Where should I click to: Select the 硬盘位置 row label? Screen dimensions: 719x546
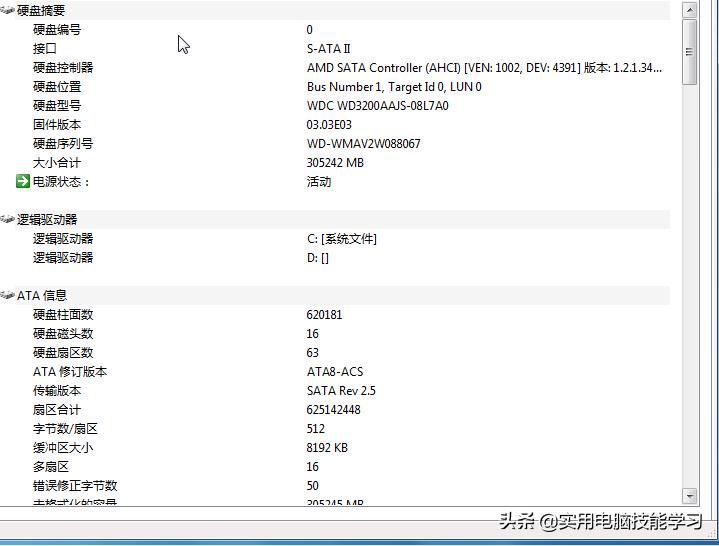tap(57, 87)
